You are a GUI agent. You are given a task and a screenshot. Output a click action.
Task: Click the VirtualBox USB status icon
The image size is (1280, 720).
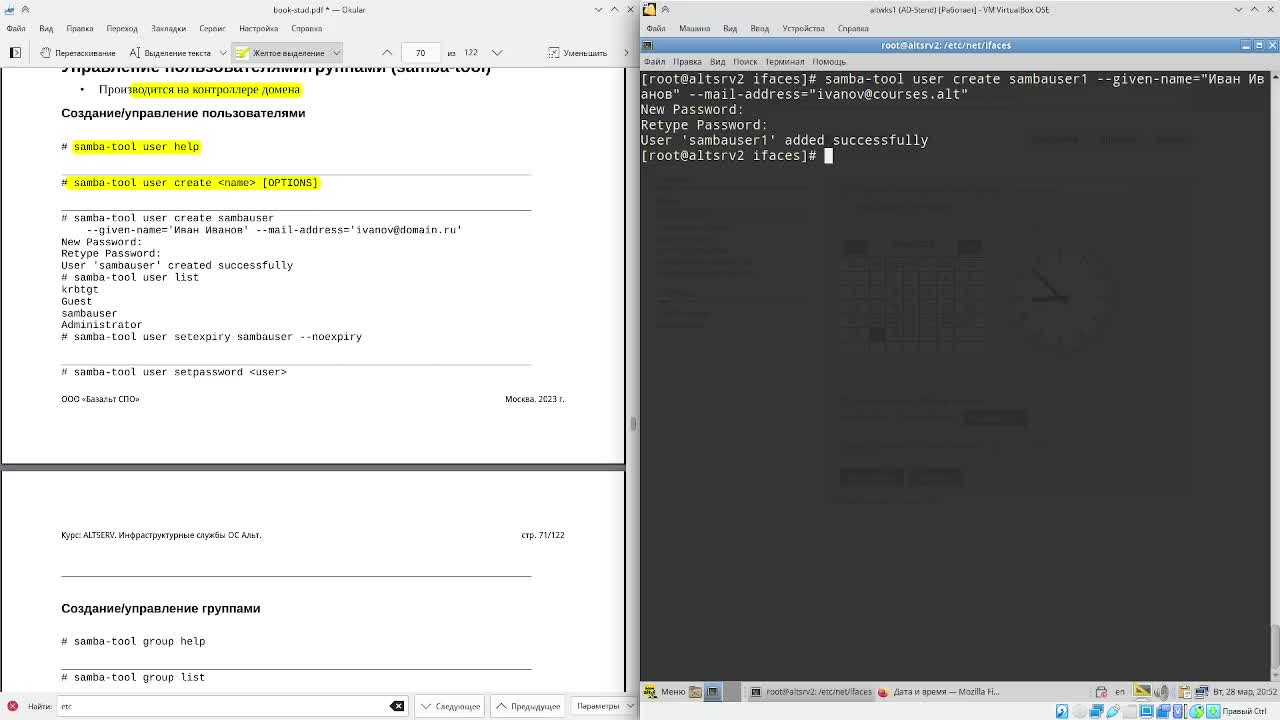point(1113,711)
